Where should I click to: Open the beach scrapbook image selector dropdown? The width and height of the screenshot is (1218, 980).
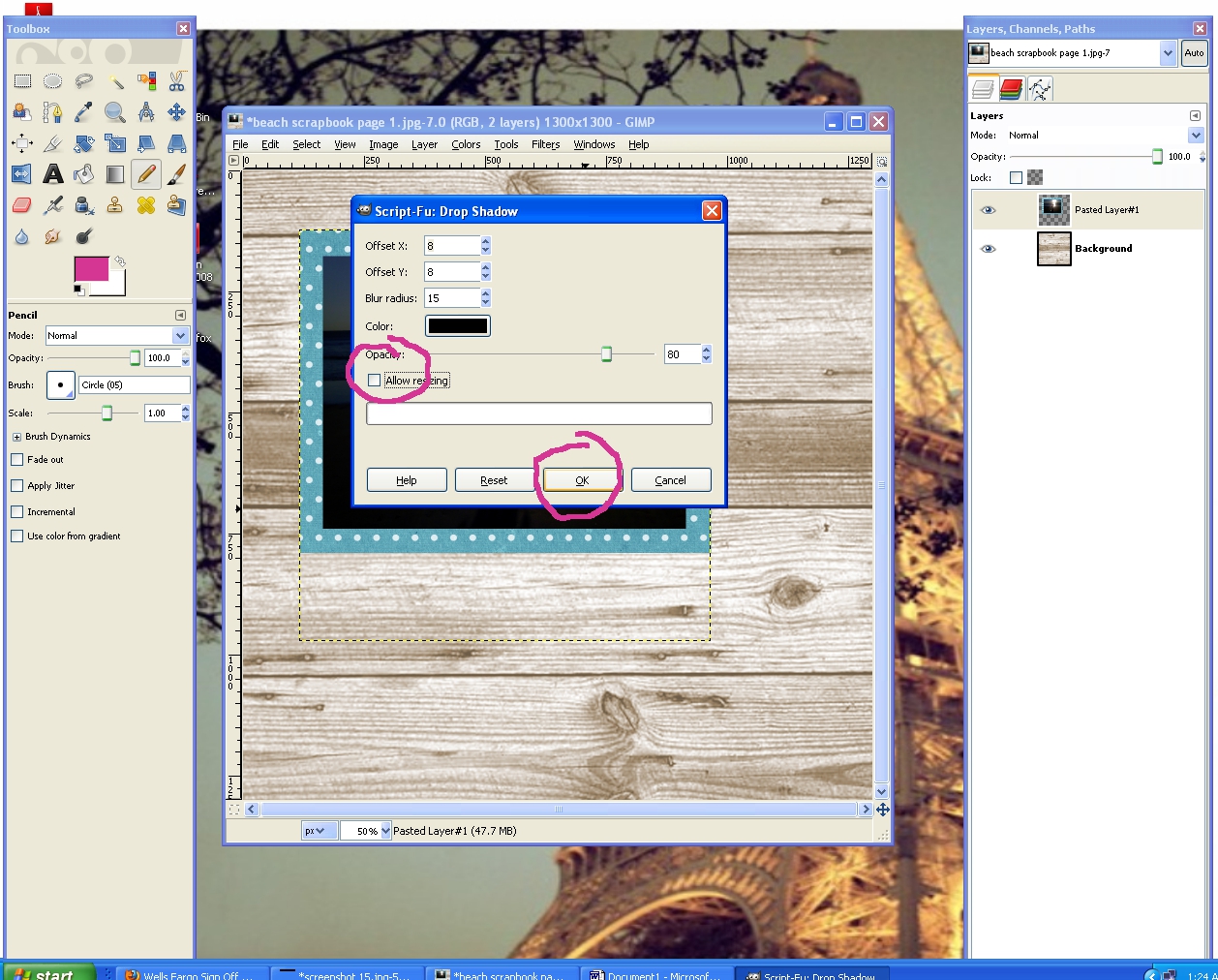pyautogui.click(x=1072, y=53)
